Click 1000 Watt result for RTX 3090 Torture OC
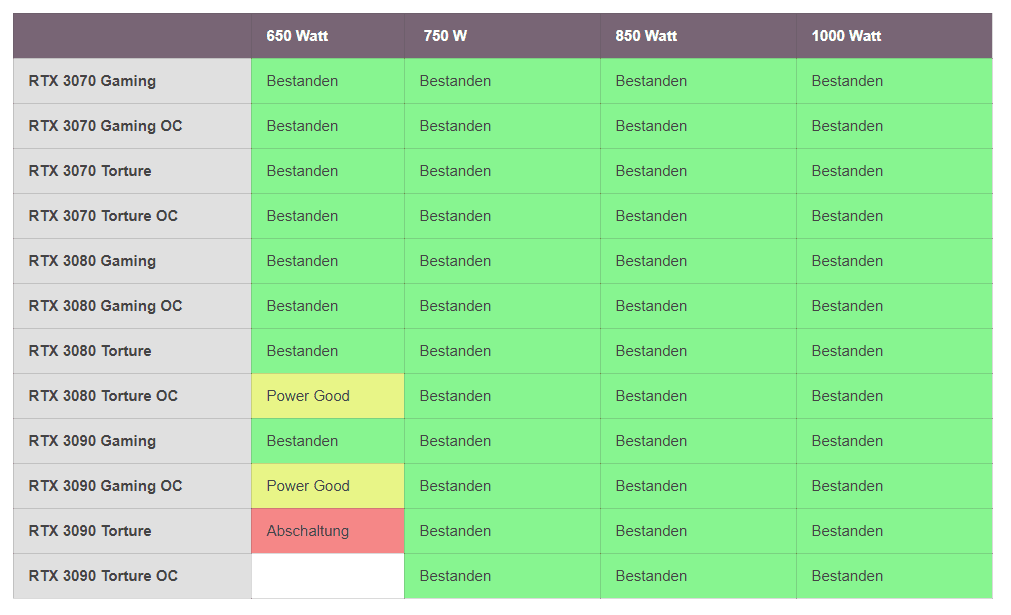 (x=847, y=576)
